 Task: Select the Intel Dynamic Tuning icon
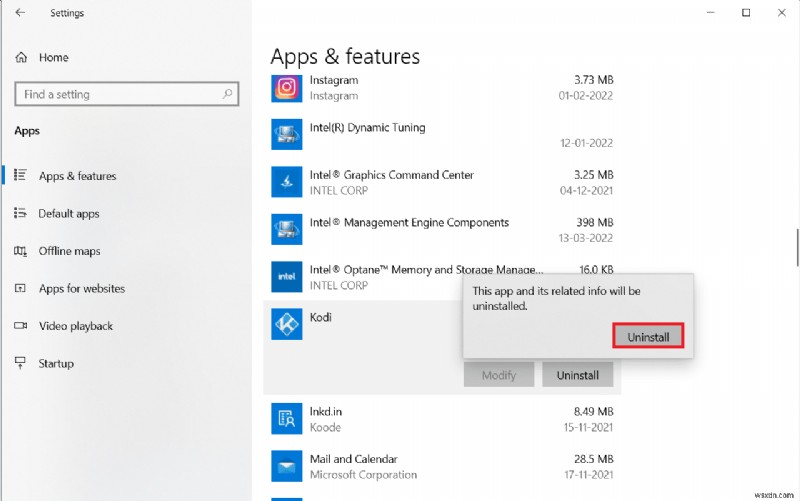[x=287, y=134]
